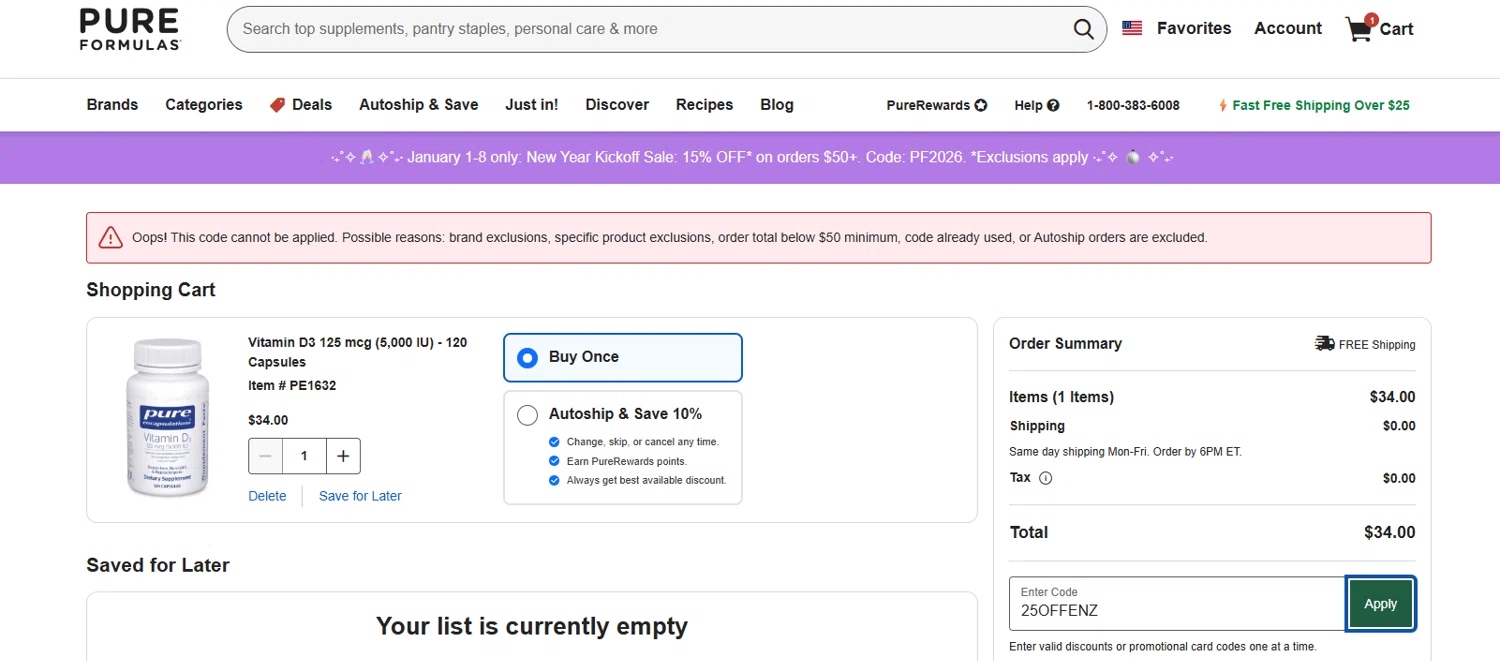Select Autoship & Save 10% radio option

527,414
